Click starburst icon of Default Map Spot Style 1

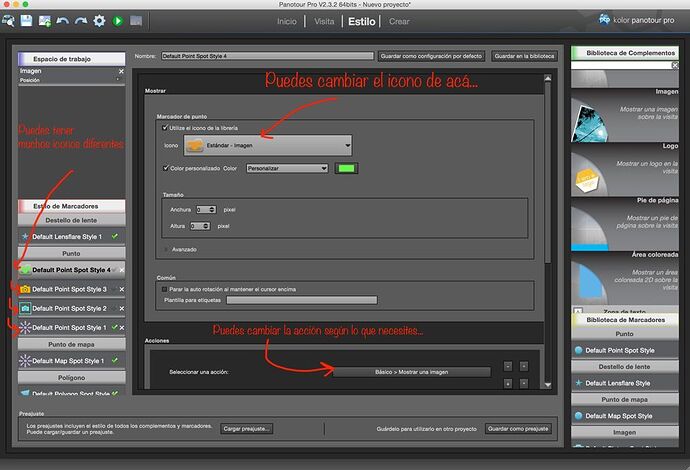pos(25,361)
